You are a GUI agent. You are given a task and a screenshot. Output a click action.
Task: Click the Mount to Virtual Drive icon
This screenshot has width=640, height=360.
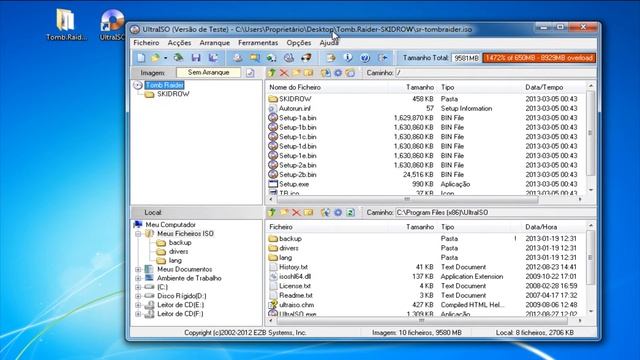(289, 58)
